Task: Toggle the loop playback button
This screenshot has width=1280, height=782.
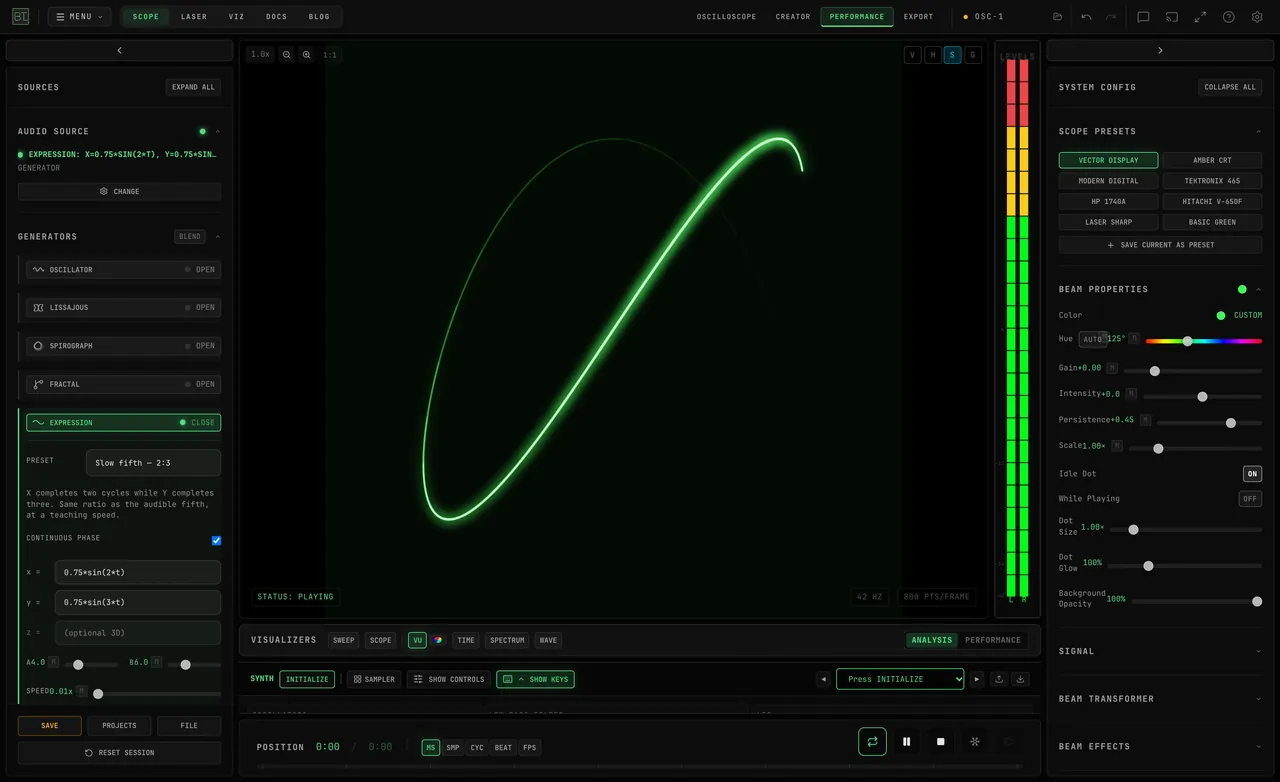Action: point(872,741)
